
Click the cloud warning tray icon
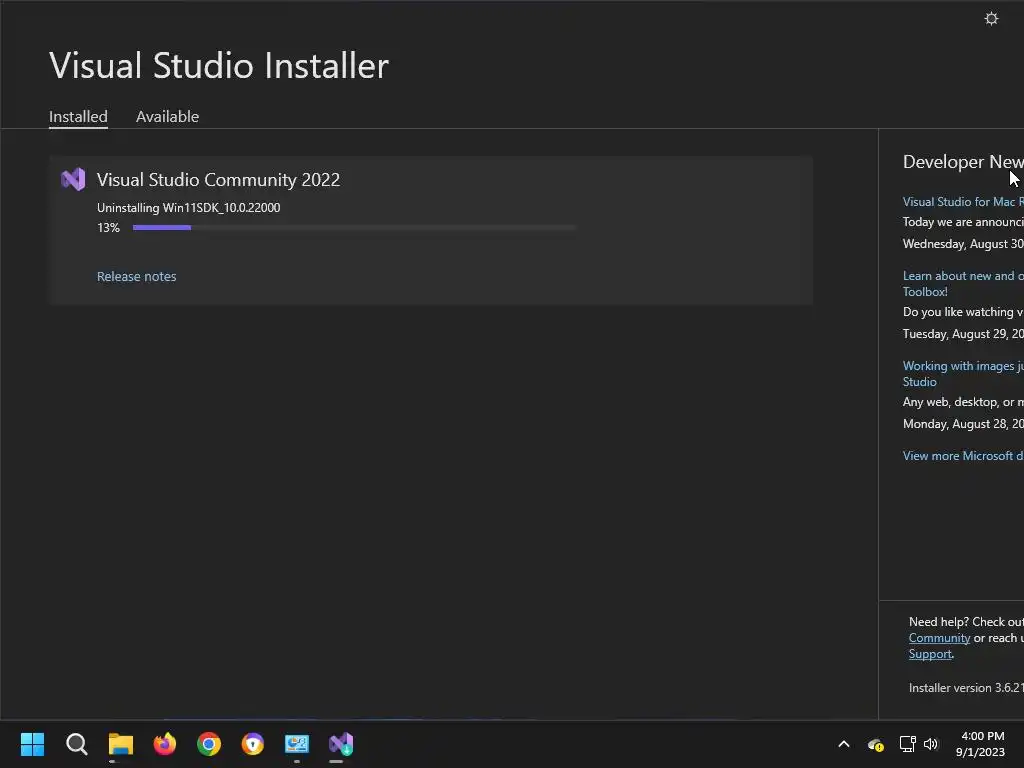(x=876, y=744)
